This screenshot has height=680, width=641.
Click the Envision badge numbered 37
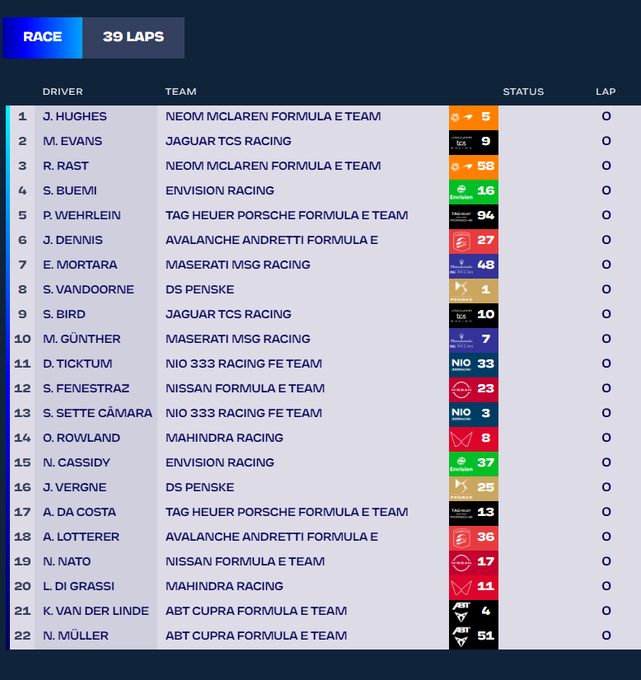474,463
